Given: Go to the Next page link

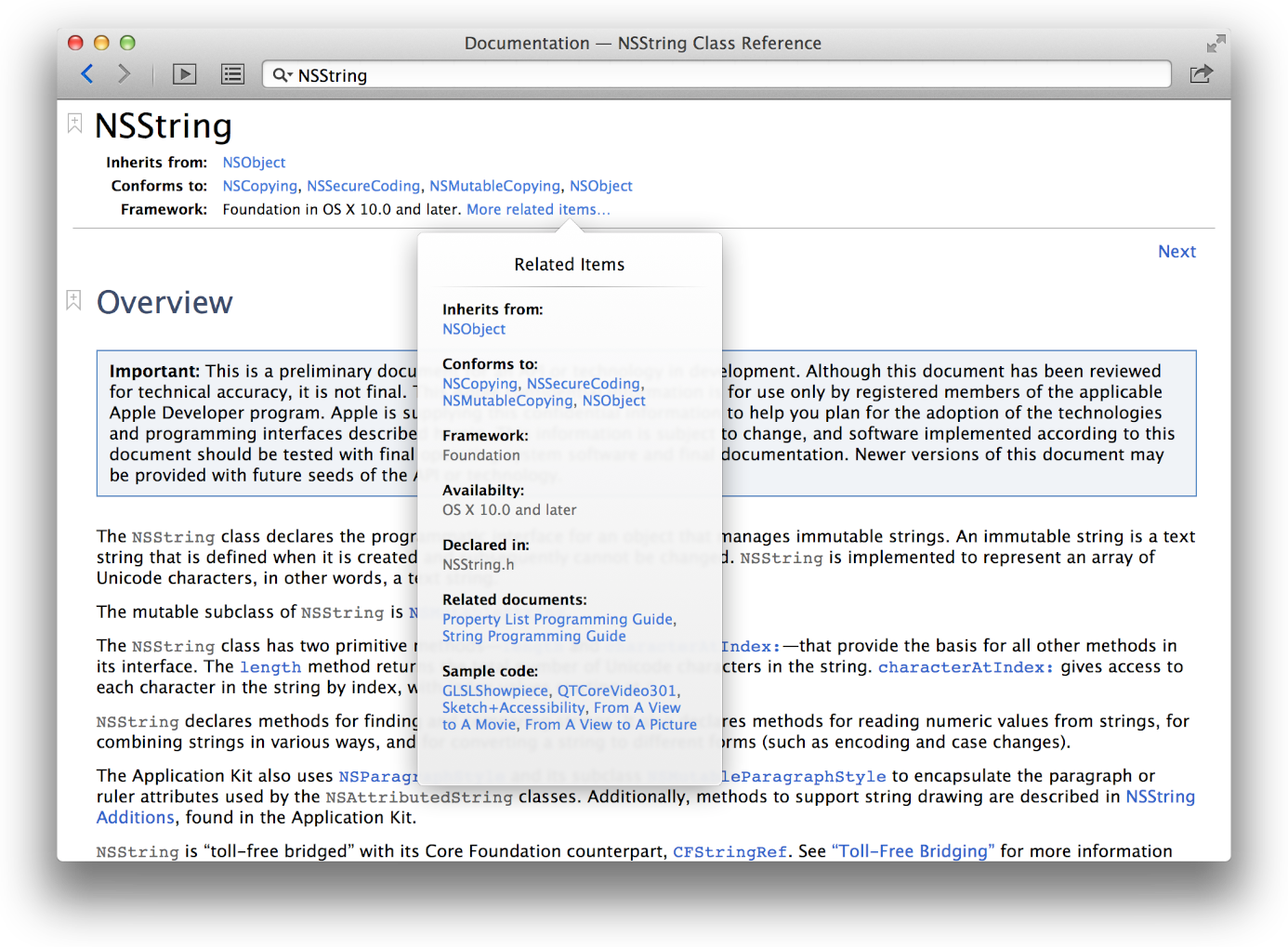Looking at the screenshot, I should pyautogui.click(x=1176, y=252).
